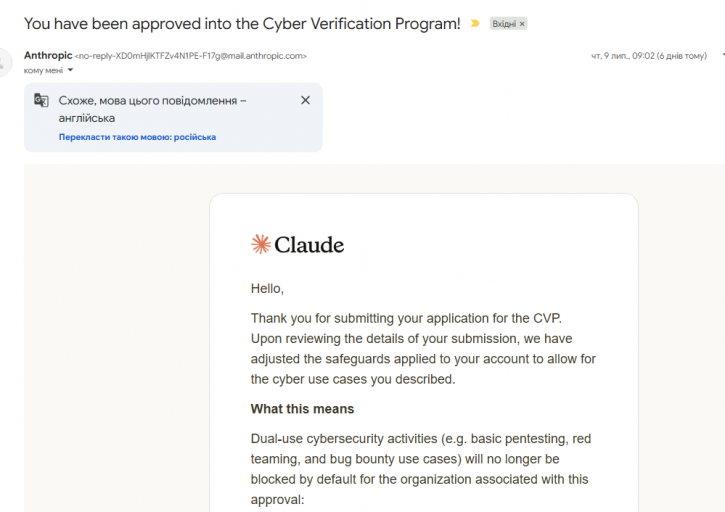The height and width of the screenshot is (512, 725).
Task: Click the Anthropic sender name
Action: [48, 56]
